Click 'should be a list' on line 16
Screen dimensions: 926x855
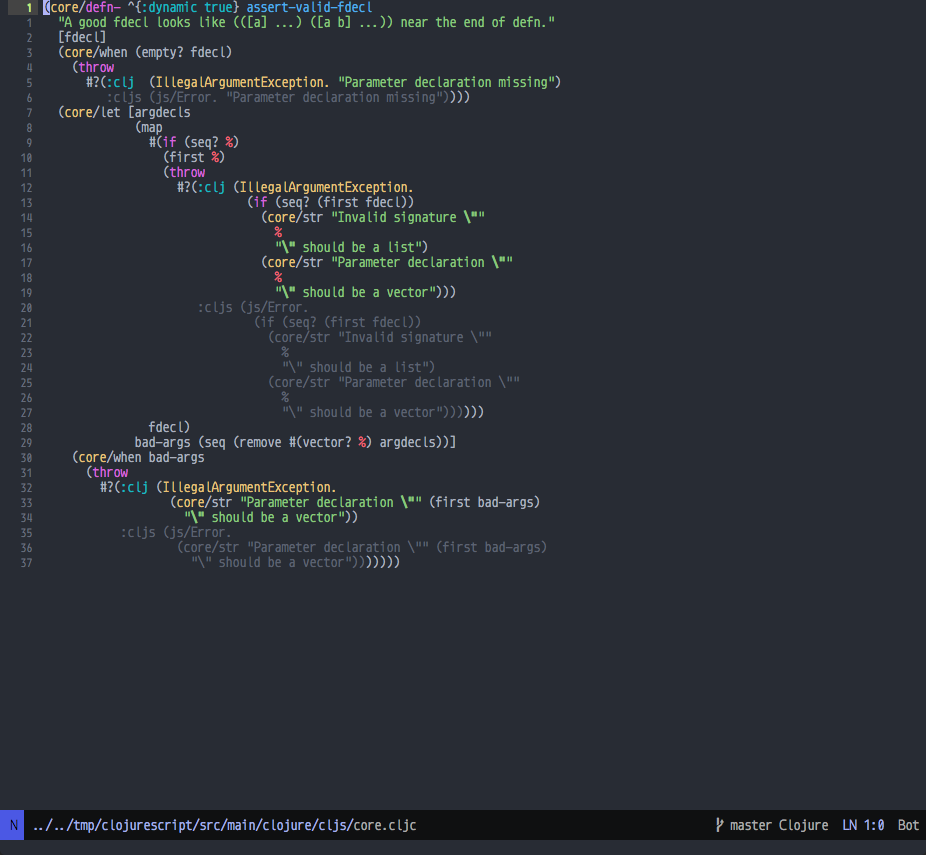tap(358, 247)
